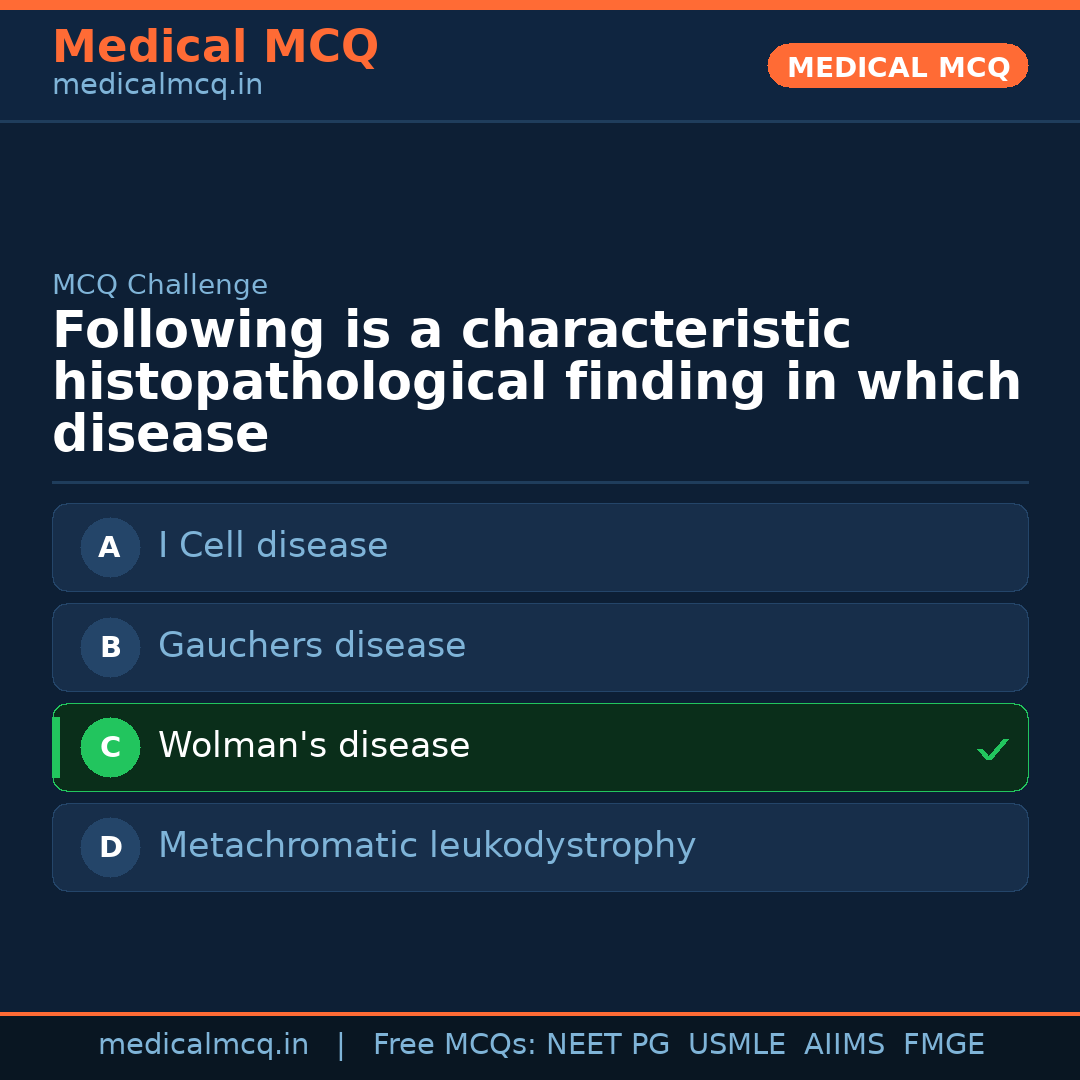Image resolution: width=1080 pixels, height=1080 pixels.
Task: Click the green checkmark on Wolman's disease
Action: point(992,749)
